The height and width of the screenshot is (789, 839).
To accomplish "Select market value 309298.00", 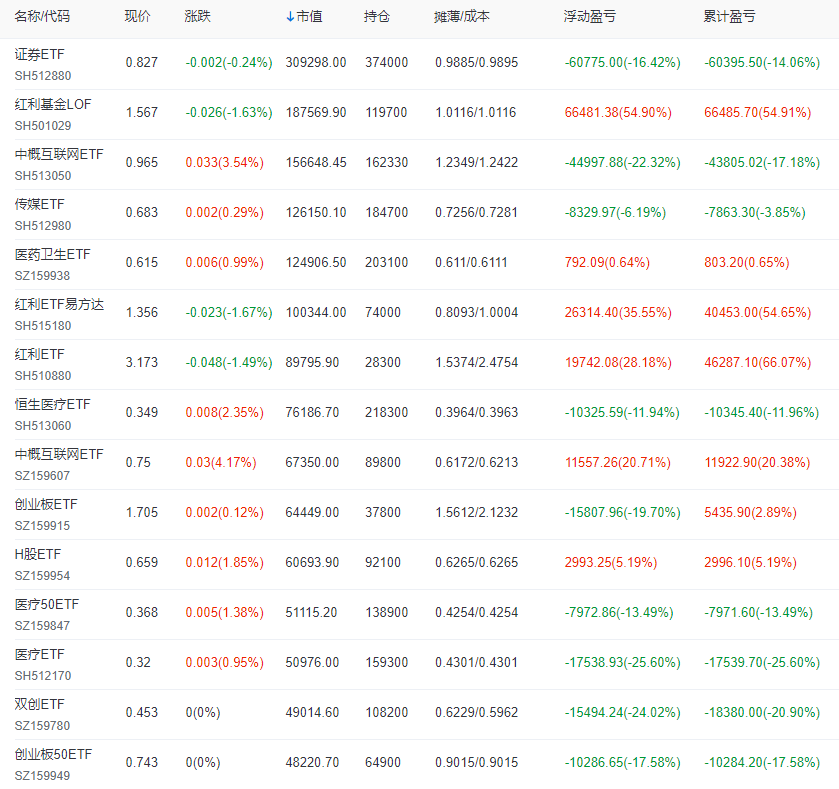I will 316,63.
